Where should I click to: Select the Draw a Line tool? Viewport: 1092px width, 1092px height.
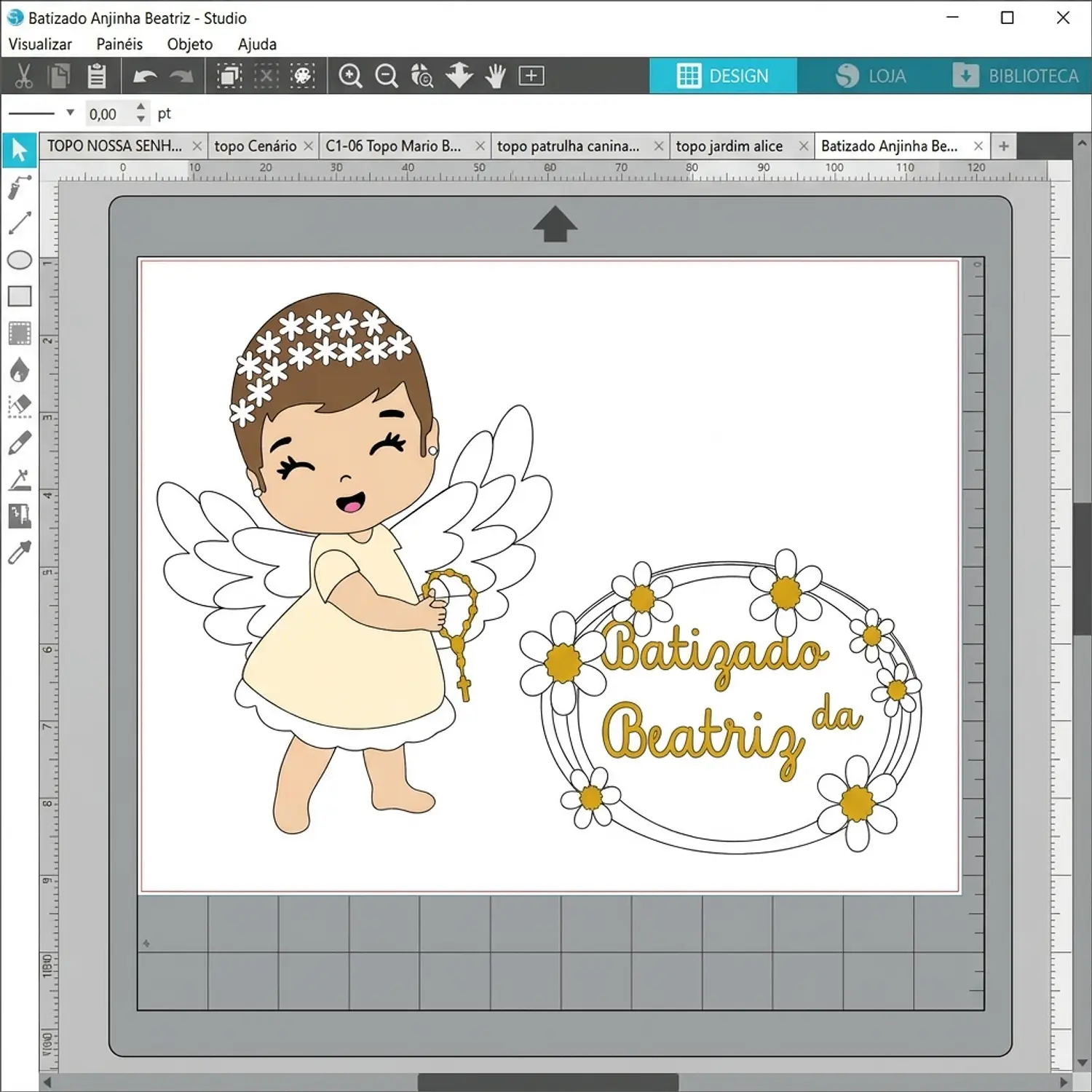click(x=20, y=223)
